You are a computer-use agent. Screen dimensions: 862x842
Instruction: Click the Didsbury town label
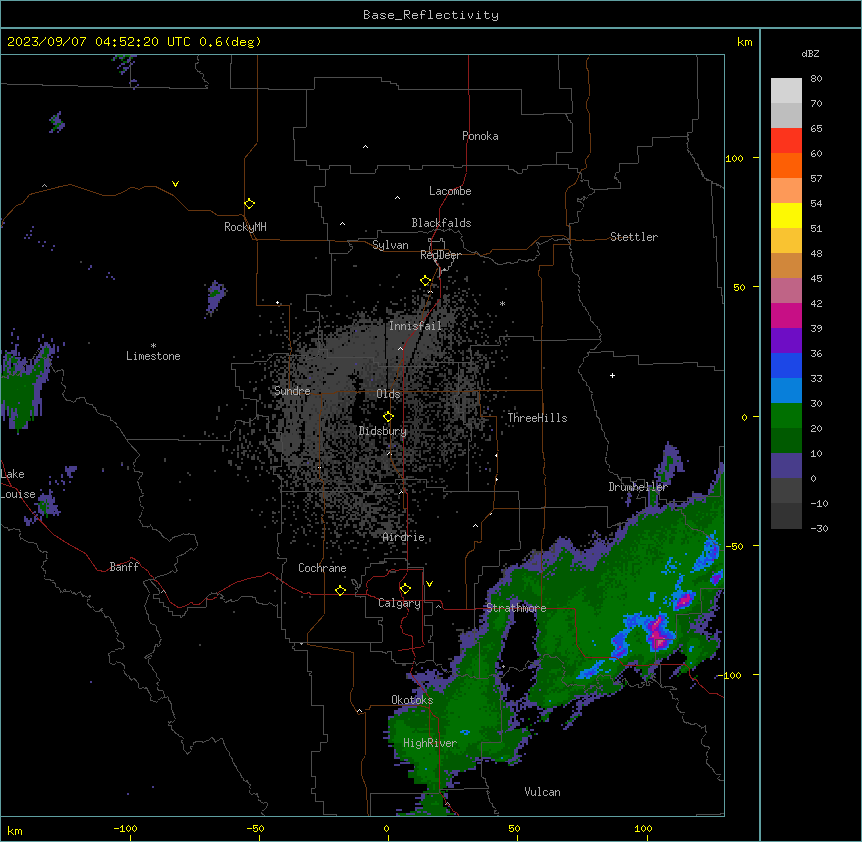(383, 431)
